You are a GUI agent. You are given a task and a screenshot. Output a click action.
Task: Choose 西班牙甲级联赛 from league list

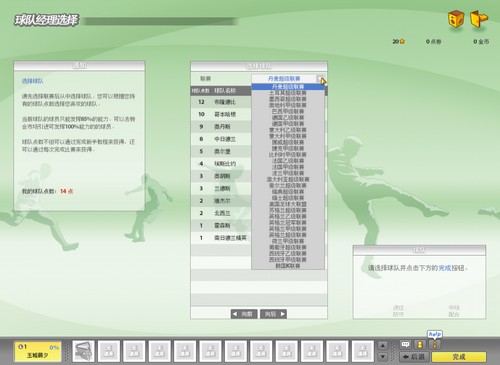click(x=288, y=259)
